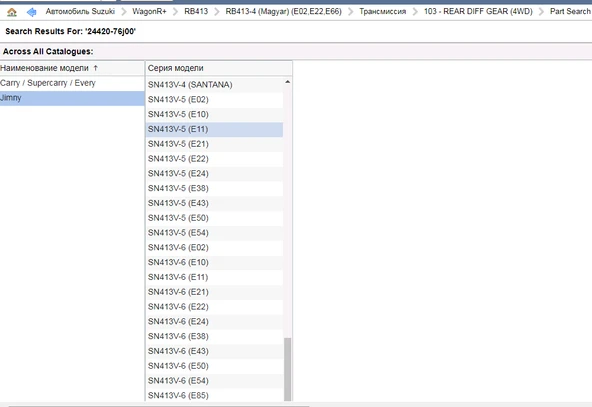The image size is (592, 407).
Task: Select SN413V-6 (E24) series
Action: 214,321
